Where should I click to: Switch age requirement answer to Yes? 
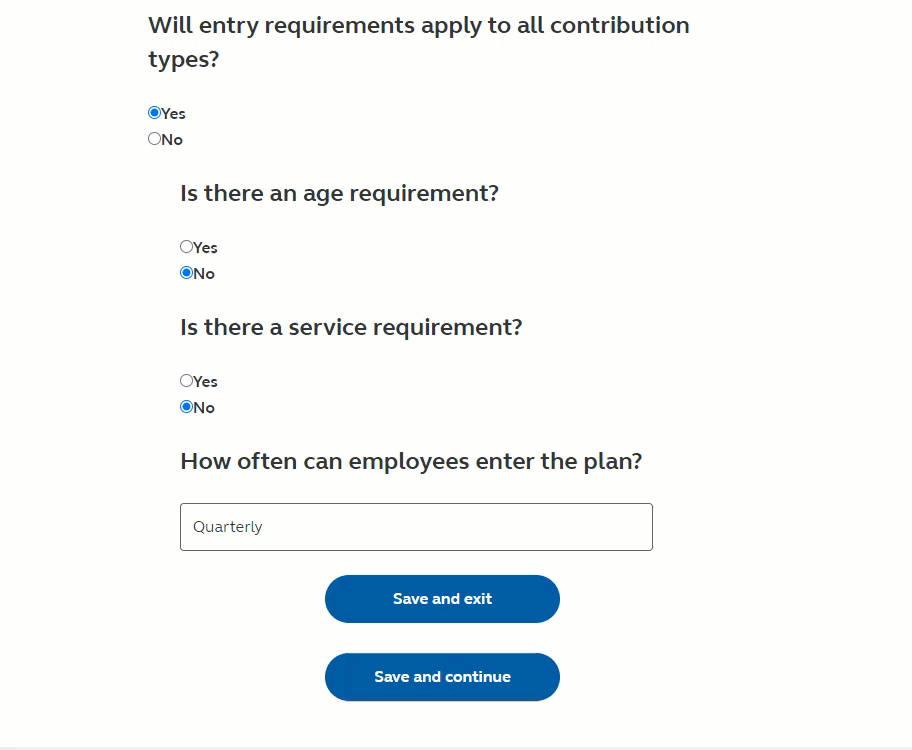[186, 246]
